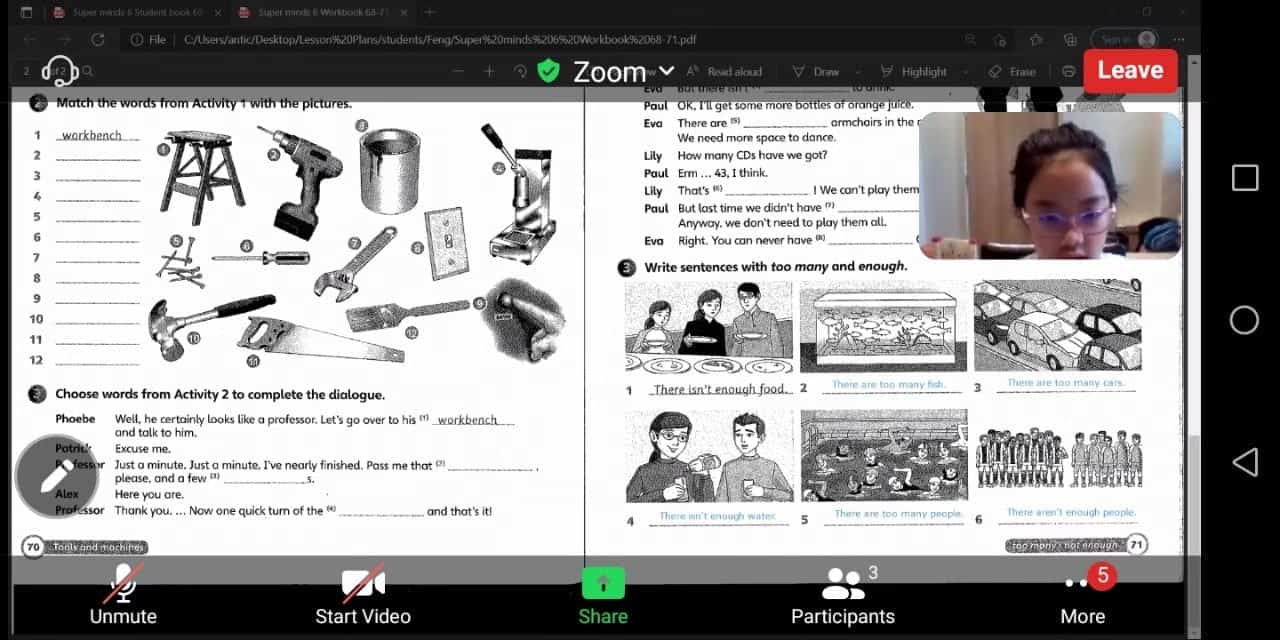The width and height of the screenshot is (1280, 640).
Task: Start Read aloud for the PDF
Action: point(724,71)
